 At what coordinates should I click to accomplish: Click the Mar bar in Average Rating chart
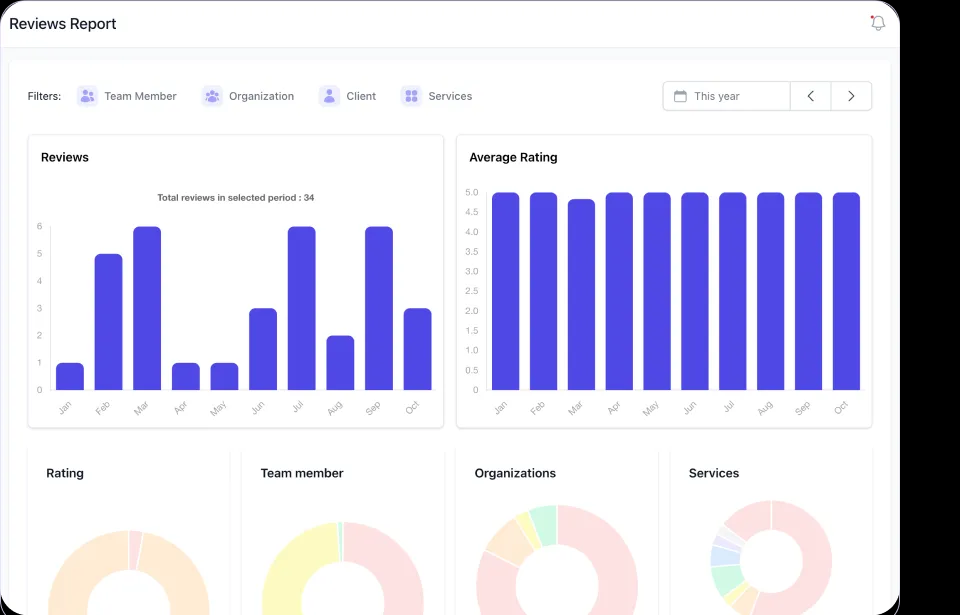pos(582,295)
